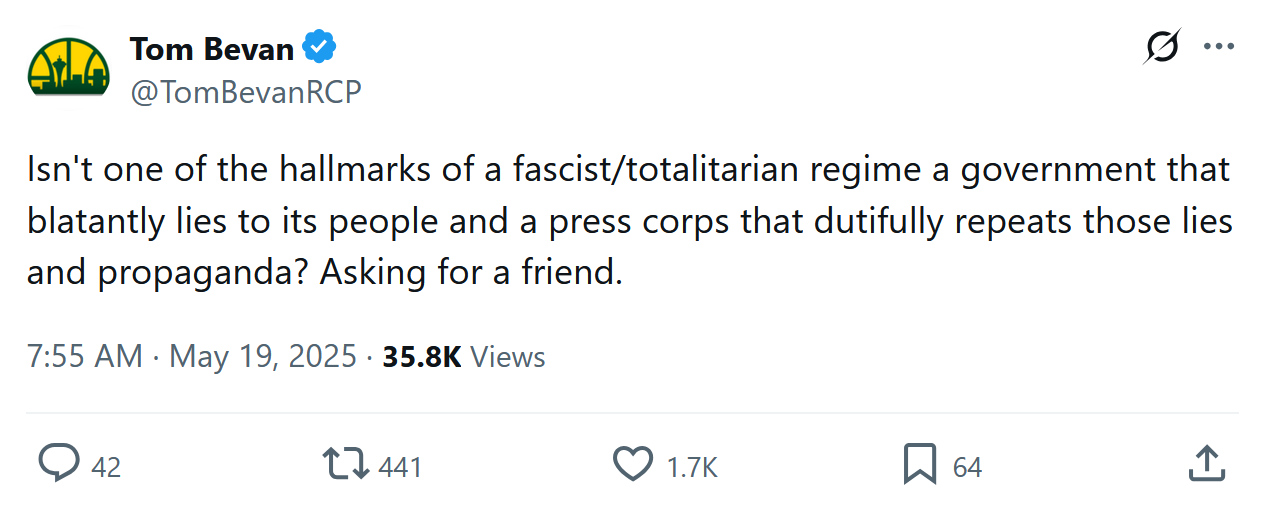
Task: Open the @TomBevanRCP handle link
Action: point(245,91)
